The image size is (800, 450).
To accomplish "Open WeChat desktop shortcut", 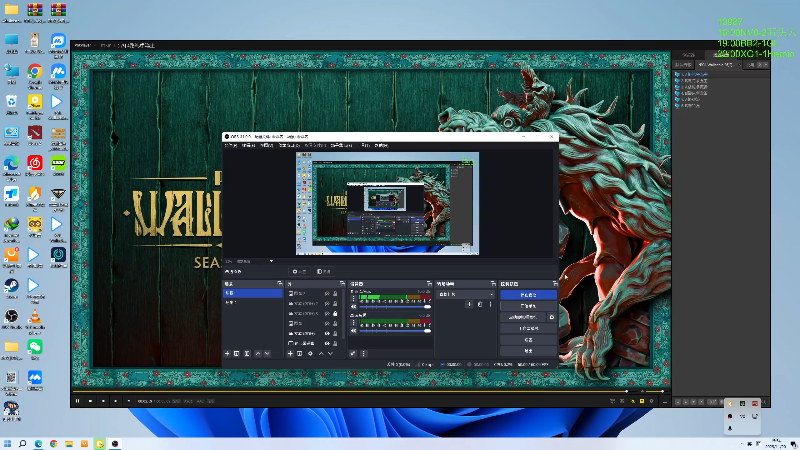I will (x=35, y=350).
